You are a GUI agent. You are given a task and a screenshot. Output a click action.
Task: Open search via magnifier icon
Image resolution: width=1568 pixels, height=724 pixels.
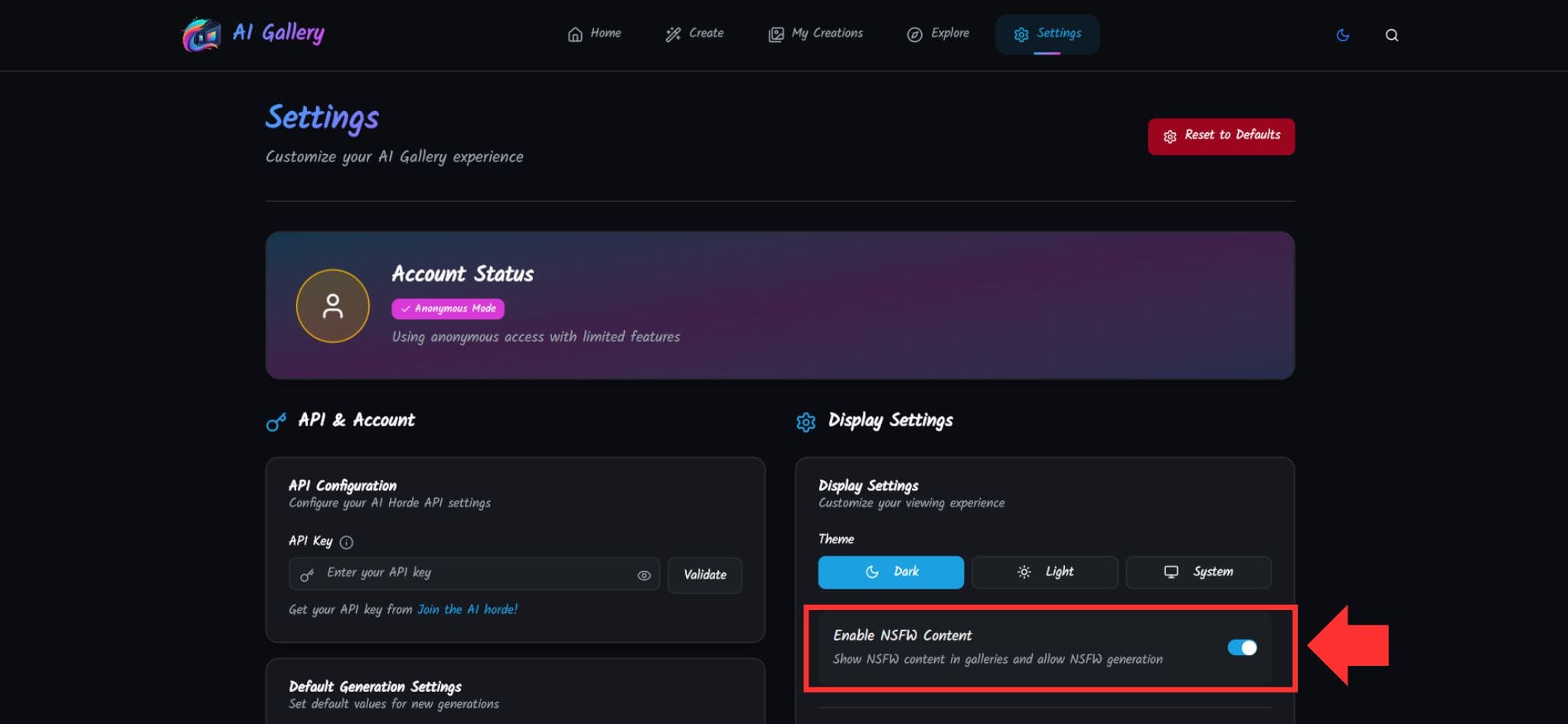tap(1391, 35)
